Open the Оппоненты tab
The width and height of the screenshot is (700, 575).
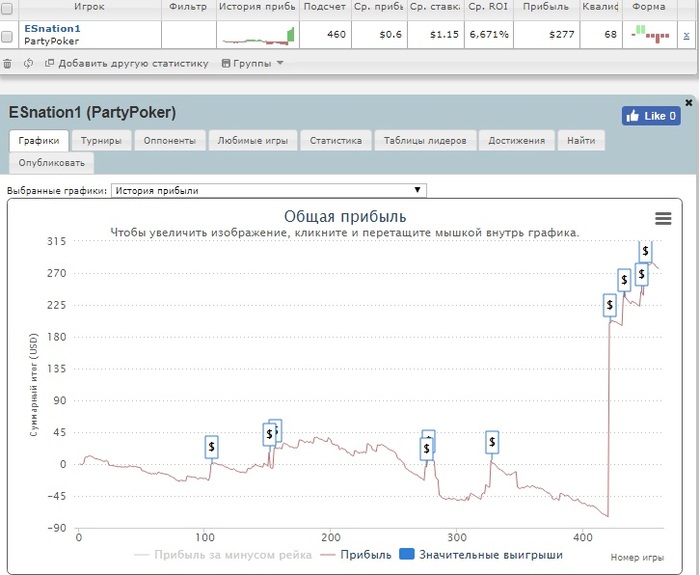tap(170, 141)
